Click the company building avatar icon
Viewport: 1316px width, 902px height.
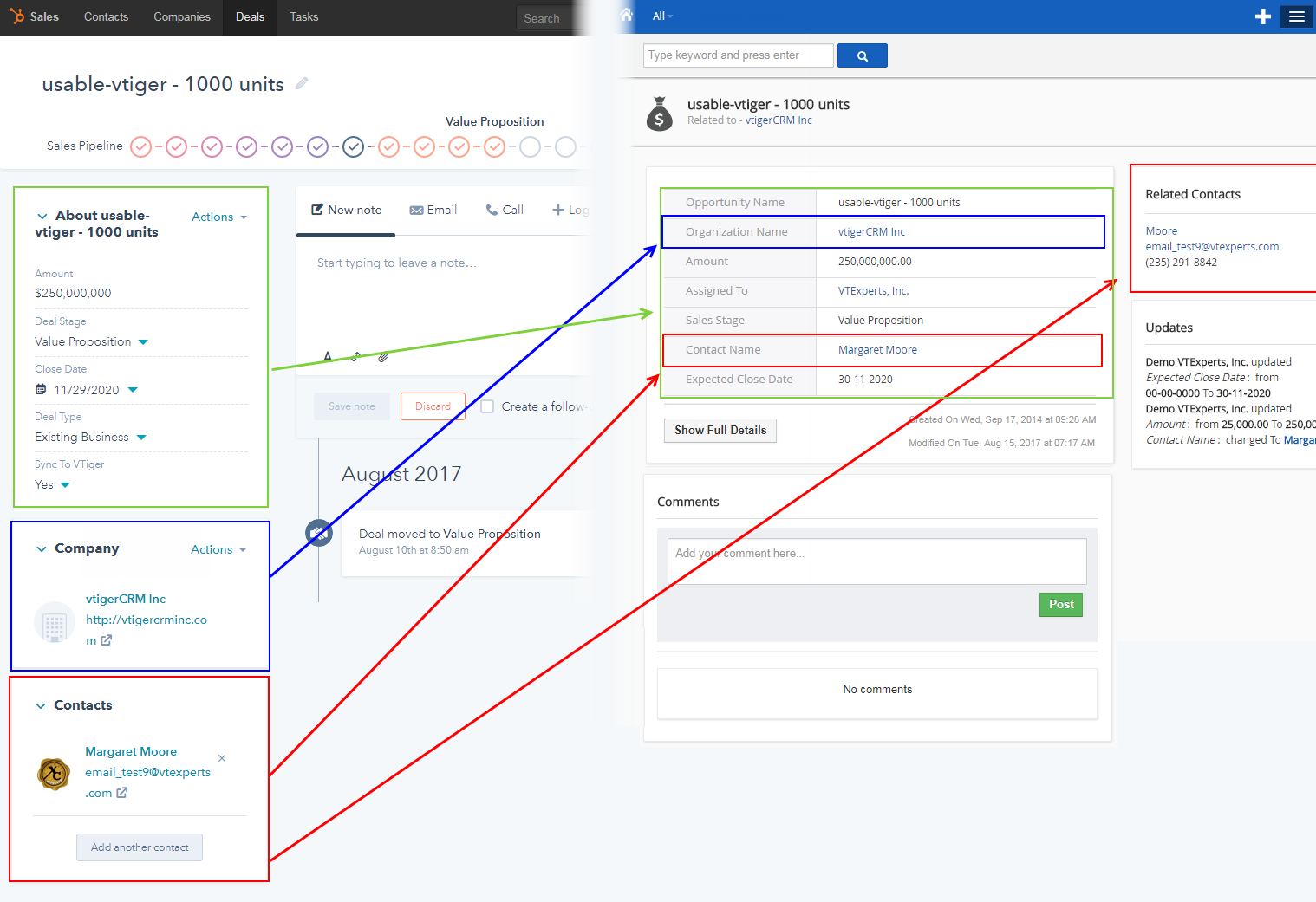[x=54, y=623]
